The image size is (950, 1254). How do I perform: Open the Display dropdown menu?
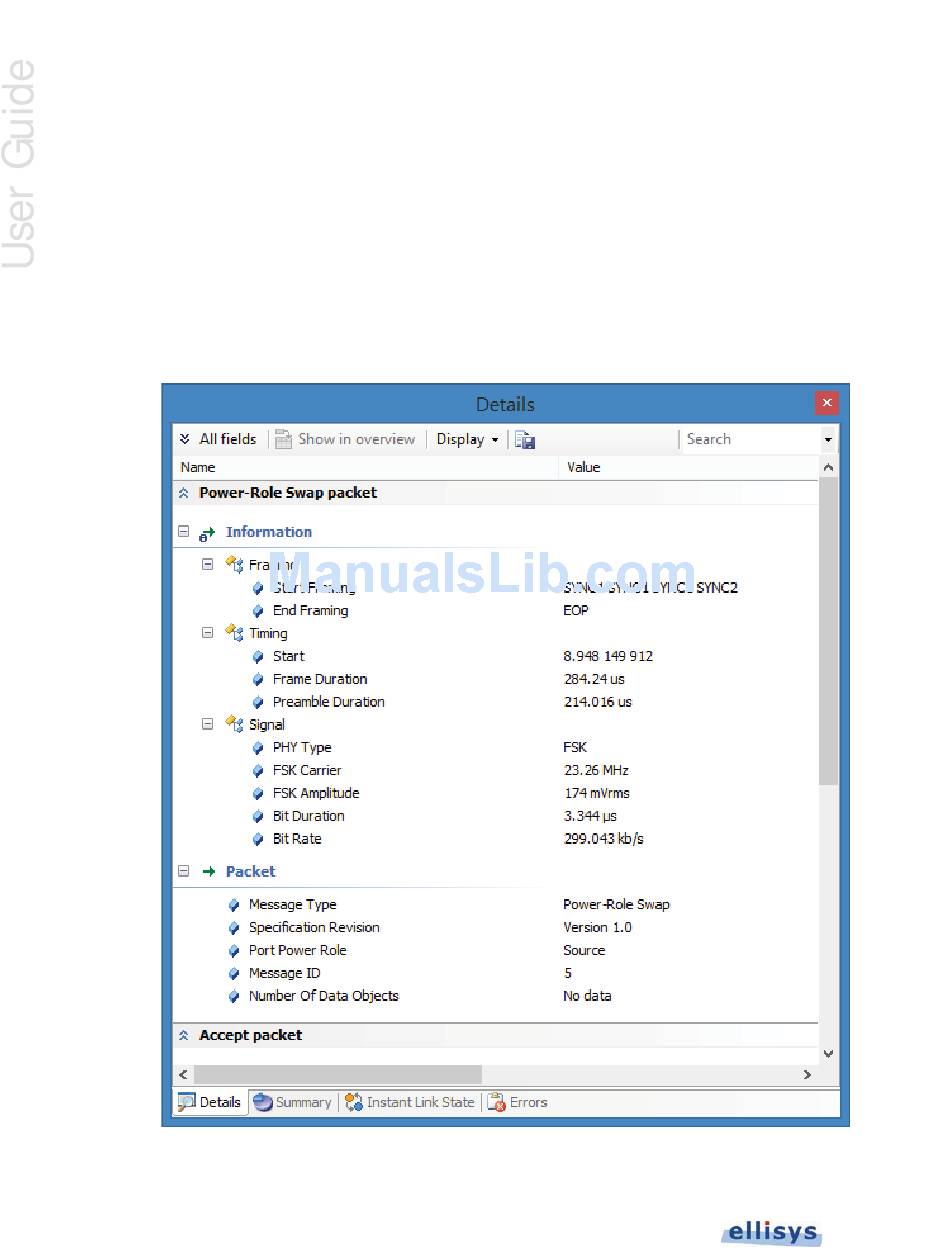tap(467, 439)
